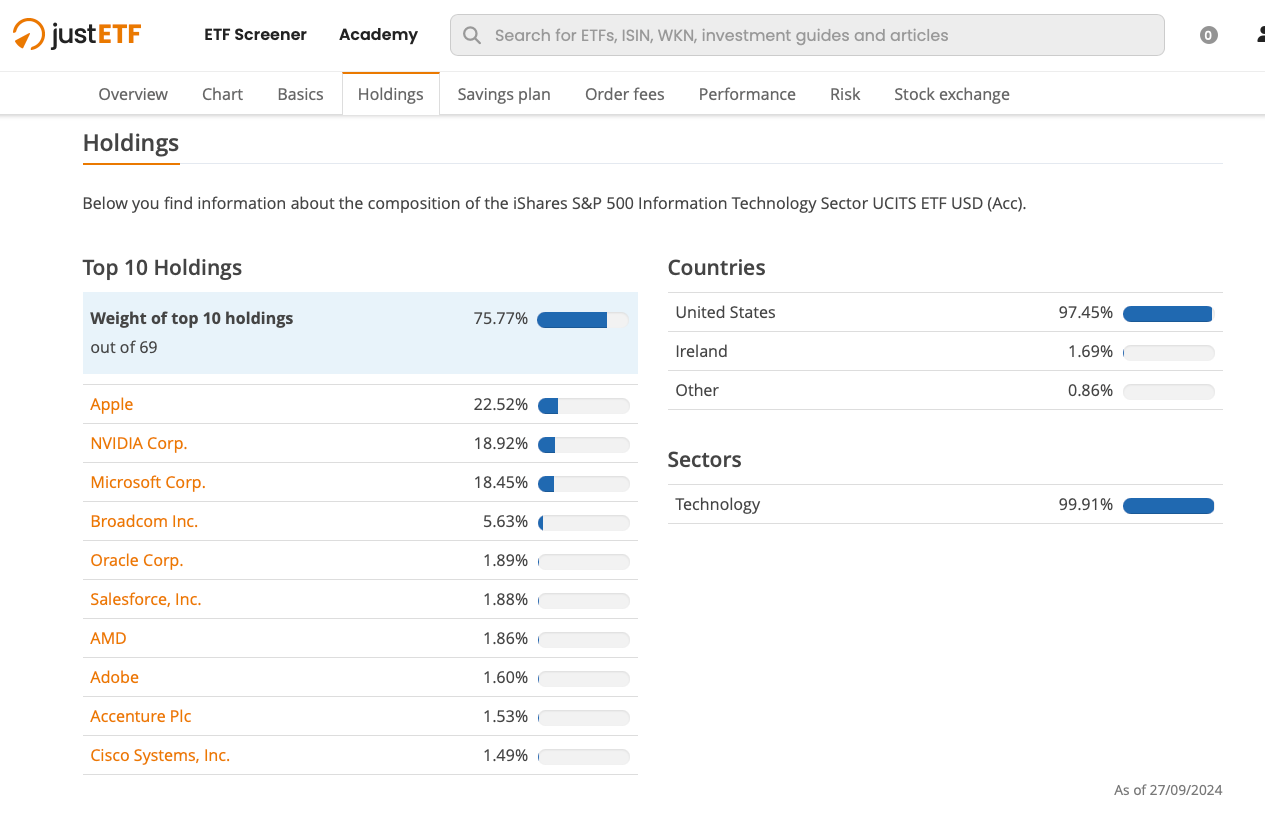Click the search magnifier icon
The width and height of the screenshot is (1265, 826).
click(472, 35)
